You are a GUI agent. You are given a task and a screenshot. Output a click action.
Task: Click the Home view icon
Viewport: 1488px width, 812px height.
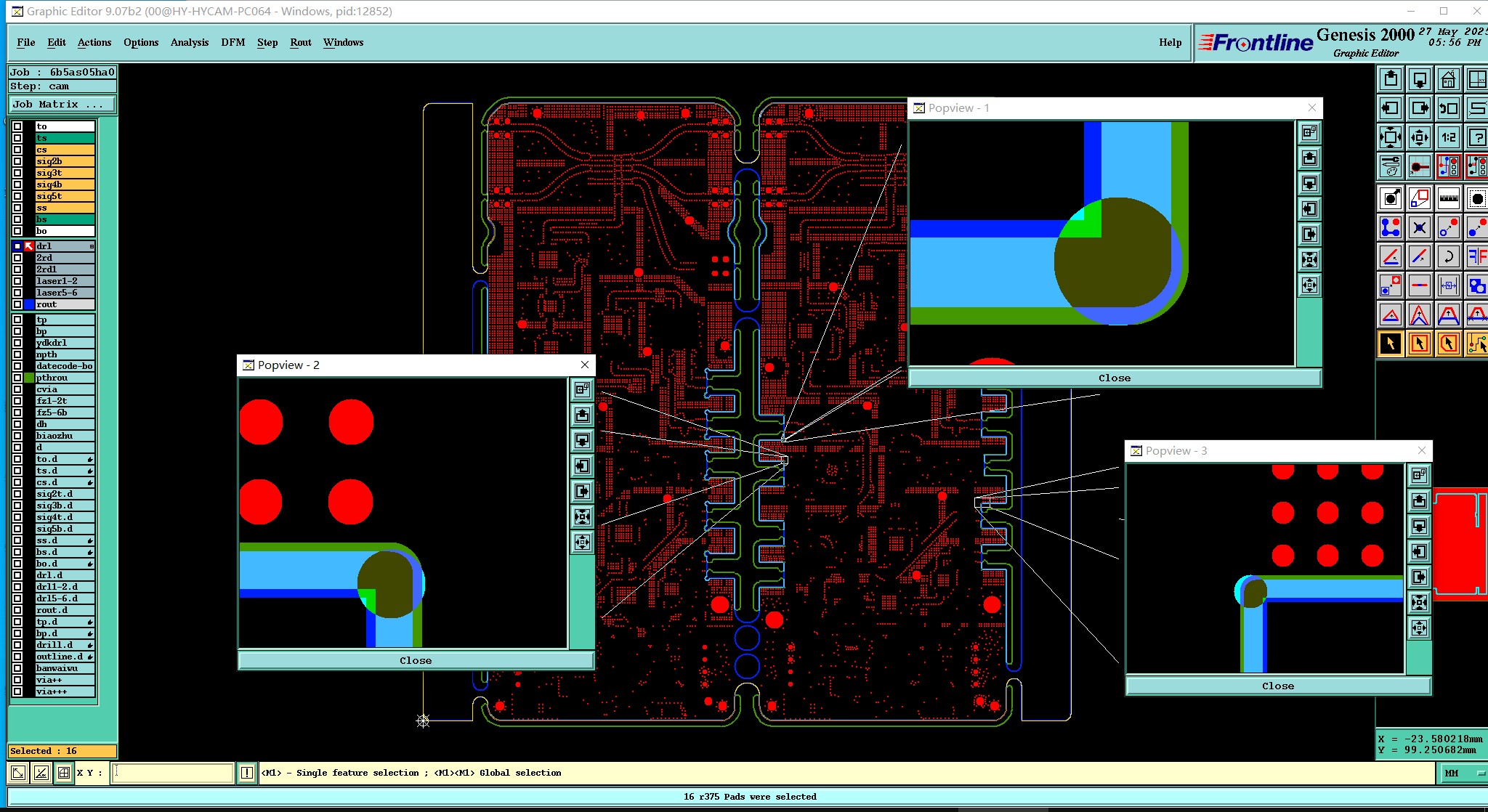pos(1448,79)
